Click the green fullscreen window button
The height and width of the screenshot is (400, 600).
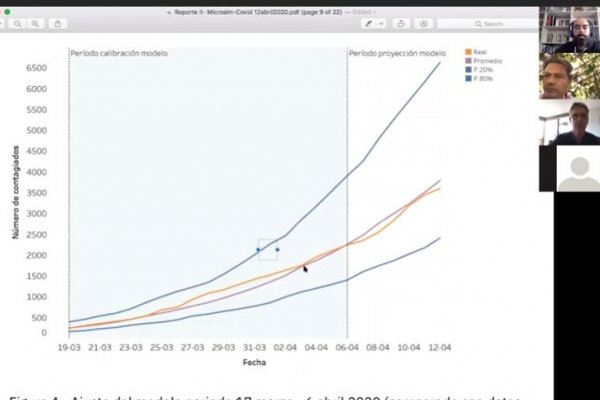(x=7, y=12)
